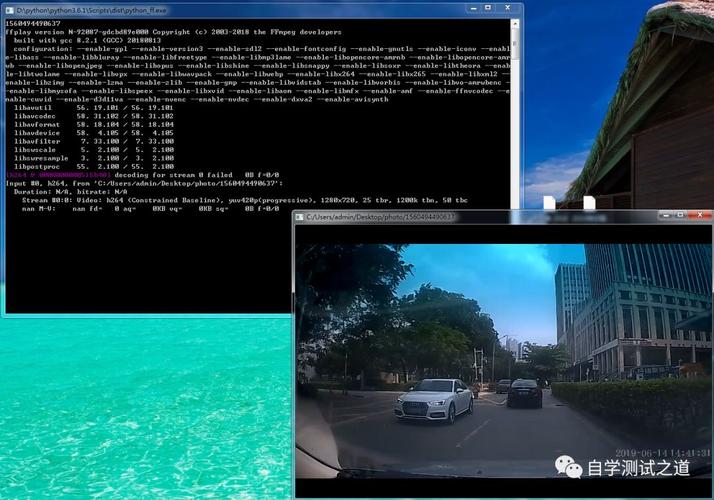
Task: Click the '1560494490637' line in console
Action: pyautogui.click(x=33, y=23)
